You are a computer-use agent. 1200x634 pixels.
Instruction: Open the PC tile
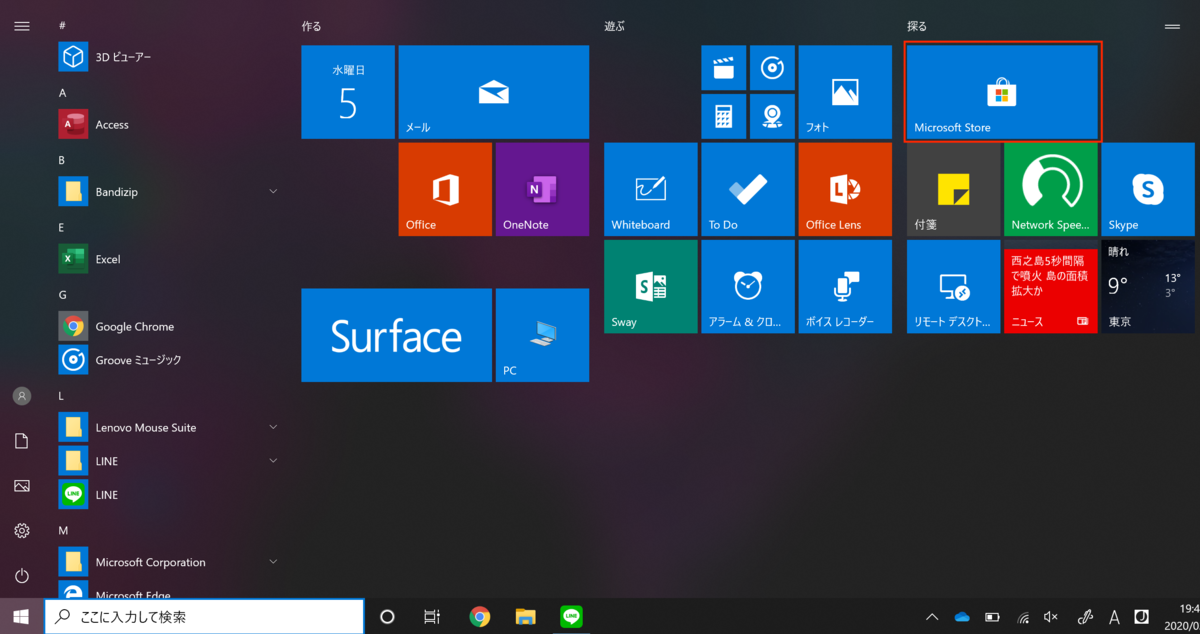(x=542, y=335)
